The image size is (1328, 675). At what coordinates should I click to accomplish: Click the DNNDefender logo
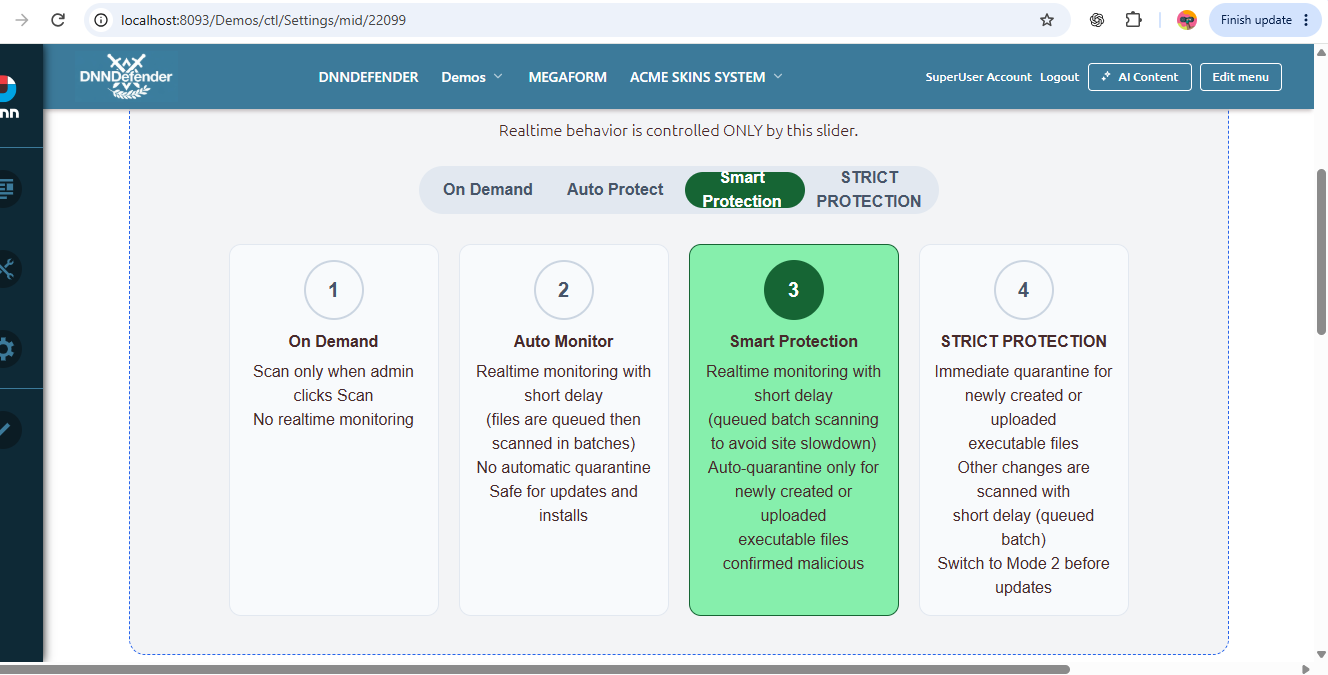pyautogui.click(x=126, y=76)
